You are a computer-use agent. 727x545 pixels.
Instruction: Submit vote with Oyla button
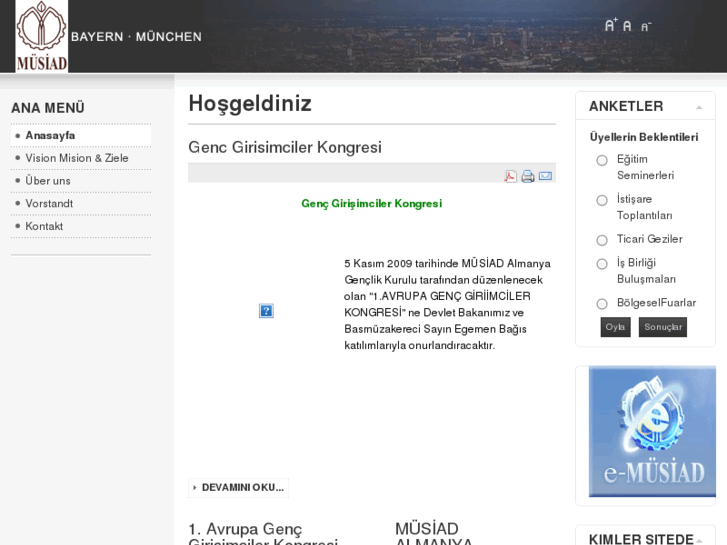(x=615, y=327)
